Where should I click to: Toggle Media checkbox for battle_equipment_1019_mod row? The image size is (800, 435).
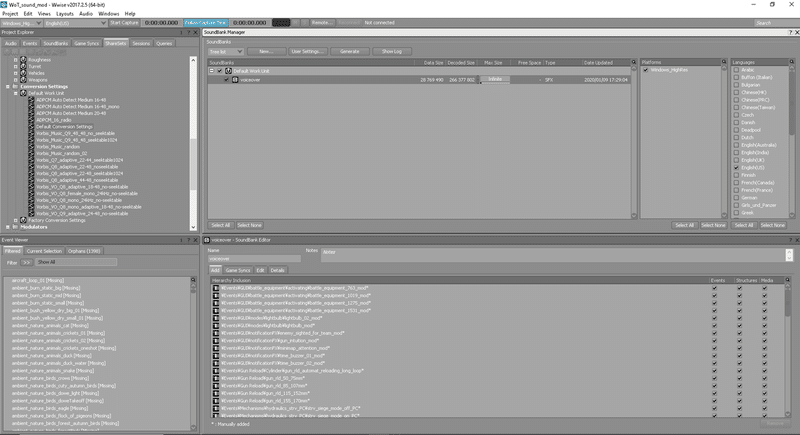765,295
